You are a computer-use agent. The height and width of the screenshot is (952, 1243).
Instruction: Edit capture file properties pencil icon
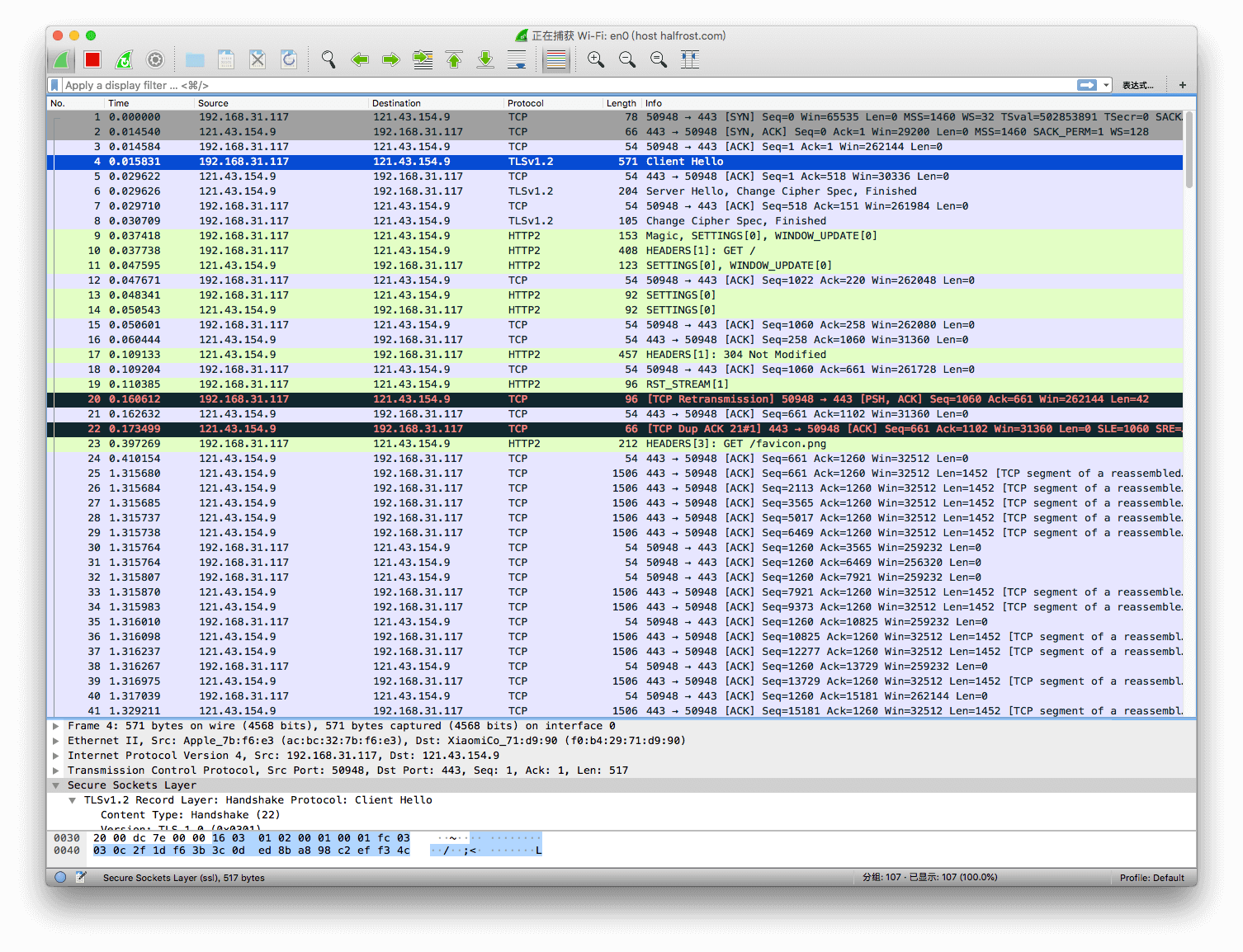click(81, 878)
